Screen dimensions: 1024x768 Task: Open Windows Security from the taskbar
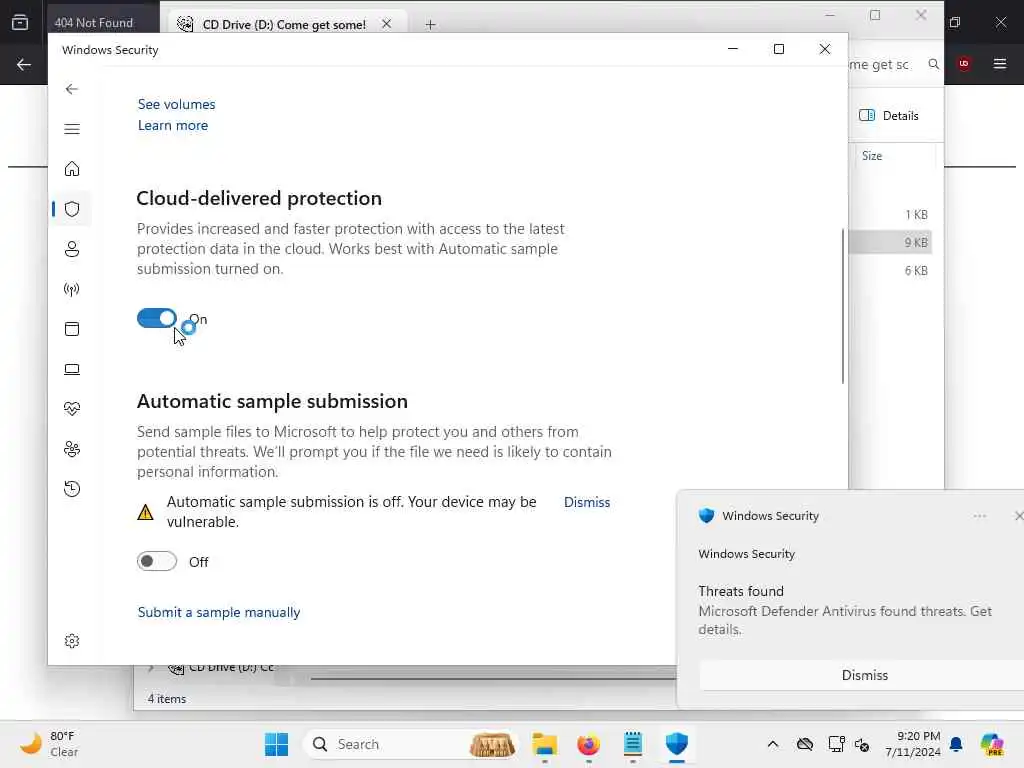677,744
